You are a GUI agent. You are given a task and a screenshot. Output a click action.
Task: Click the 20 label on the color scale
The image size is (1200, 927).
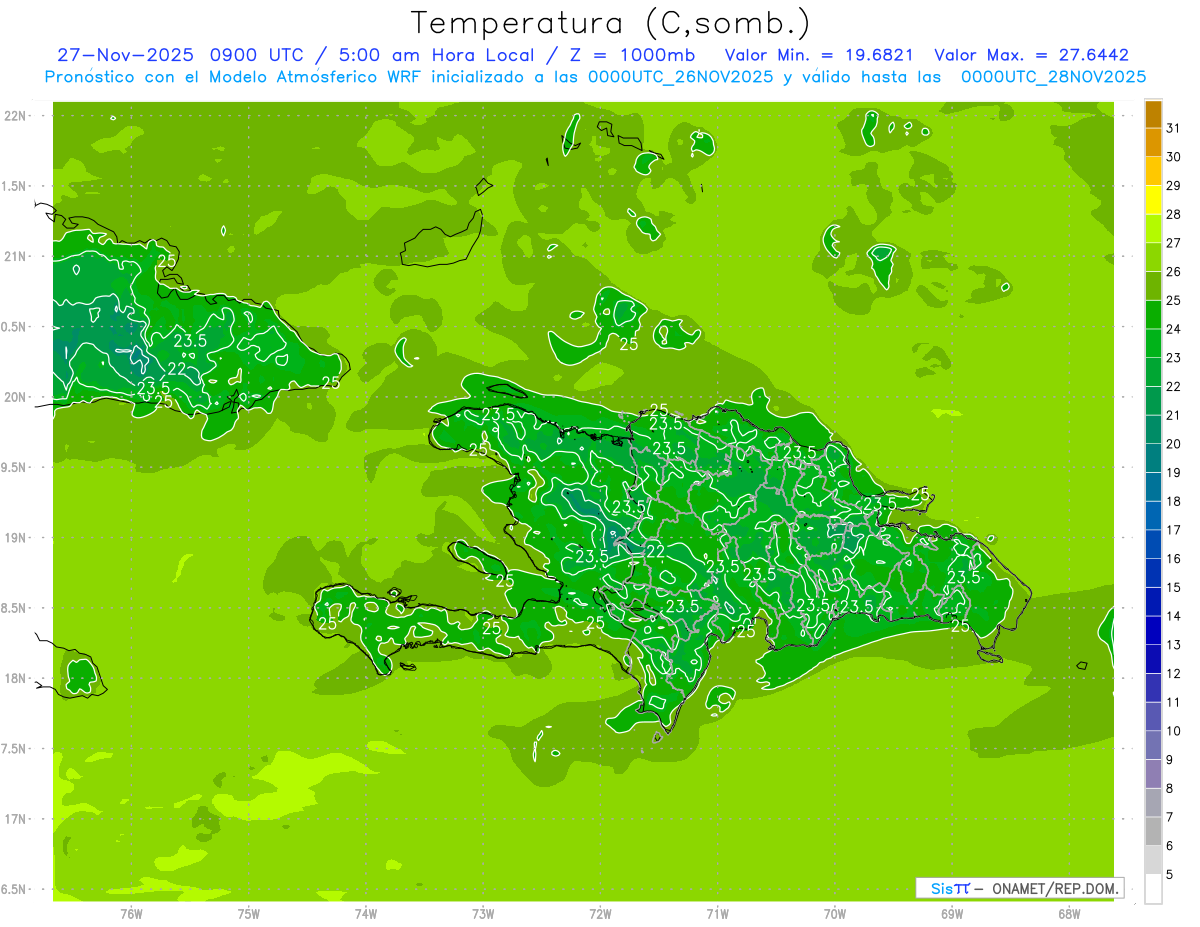coord(1173,444)
